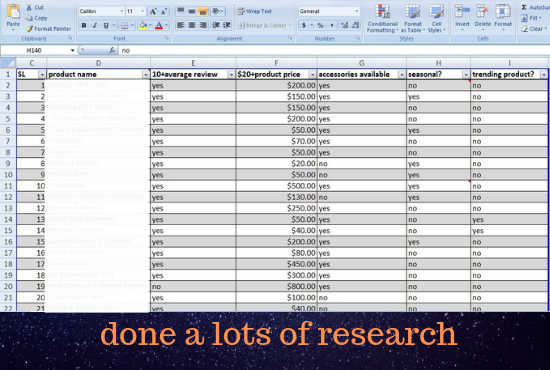Apply percent style format

[320, 25]
